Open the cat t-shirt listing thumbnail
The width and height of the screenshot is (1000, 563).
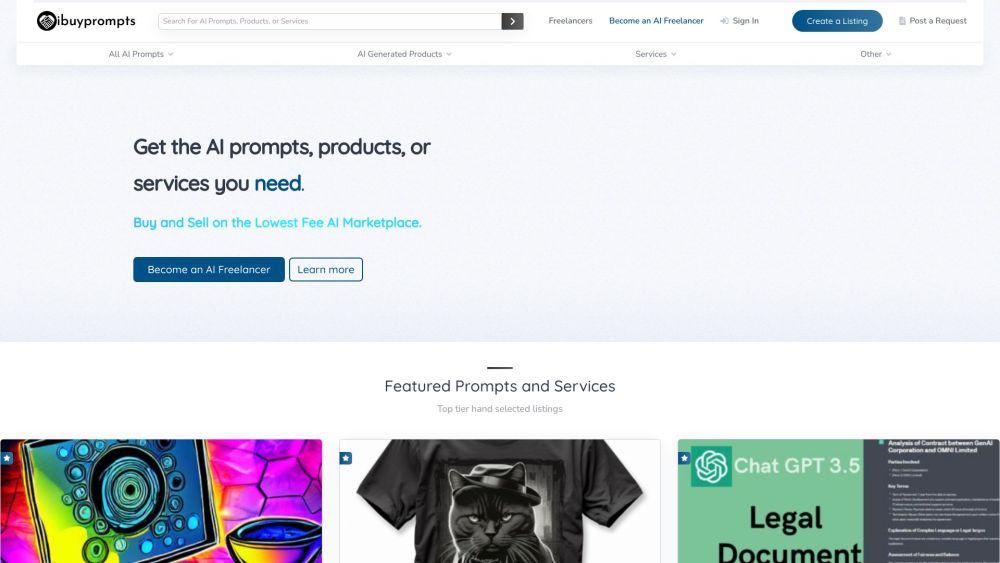[500, 505]
